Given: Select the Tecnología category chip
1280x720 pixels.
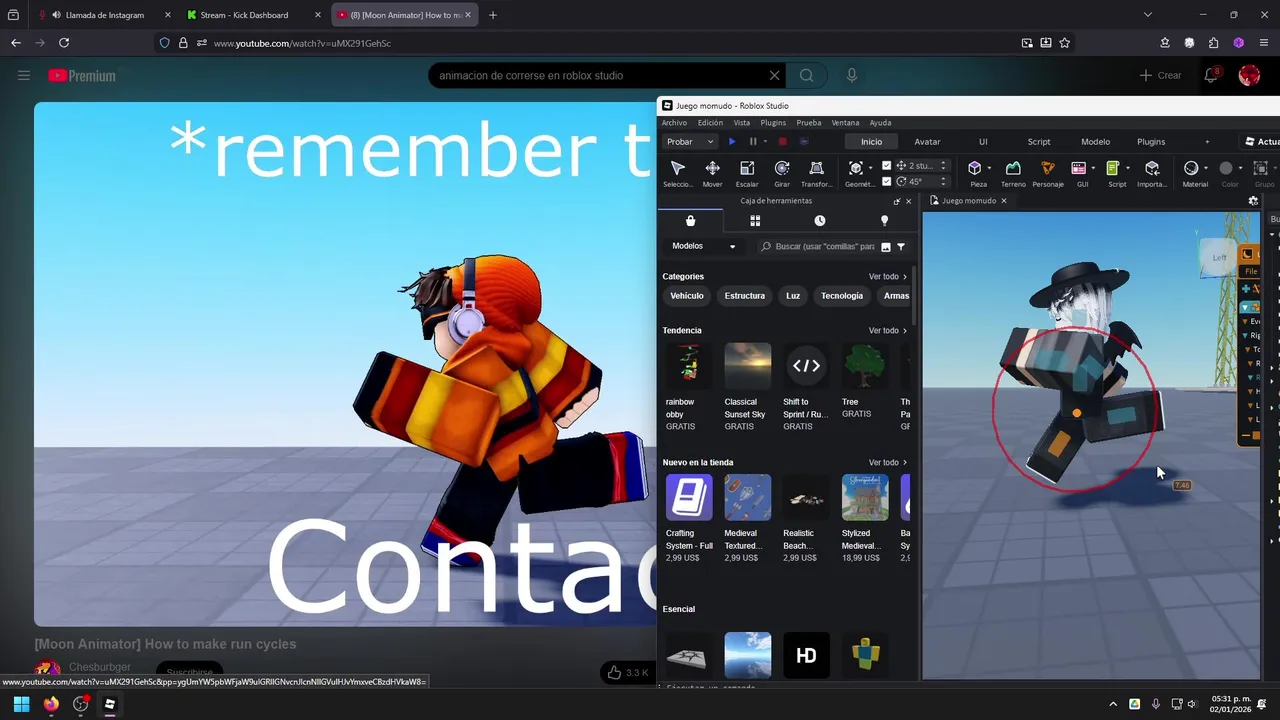Looking at the screenshot, I should [842, 296].
